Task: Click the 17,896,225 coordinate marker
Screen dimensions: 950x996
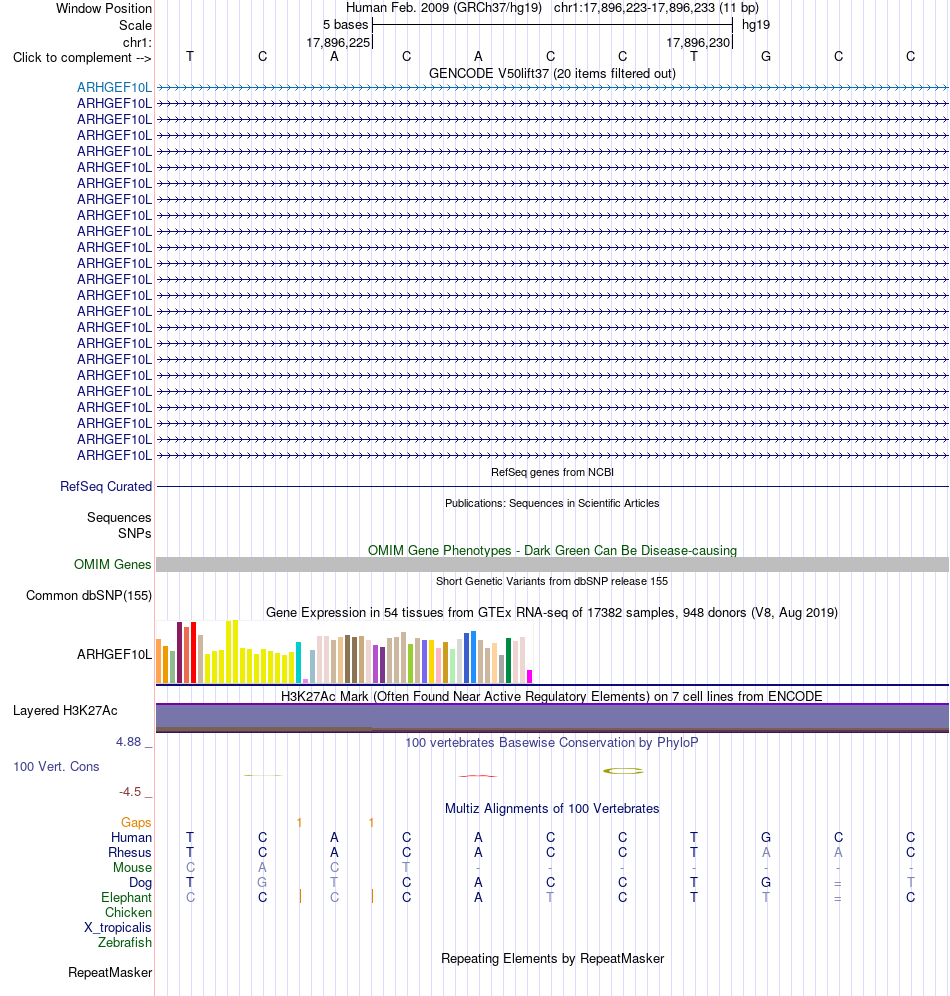Action: coord(338,43)
